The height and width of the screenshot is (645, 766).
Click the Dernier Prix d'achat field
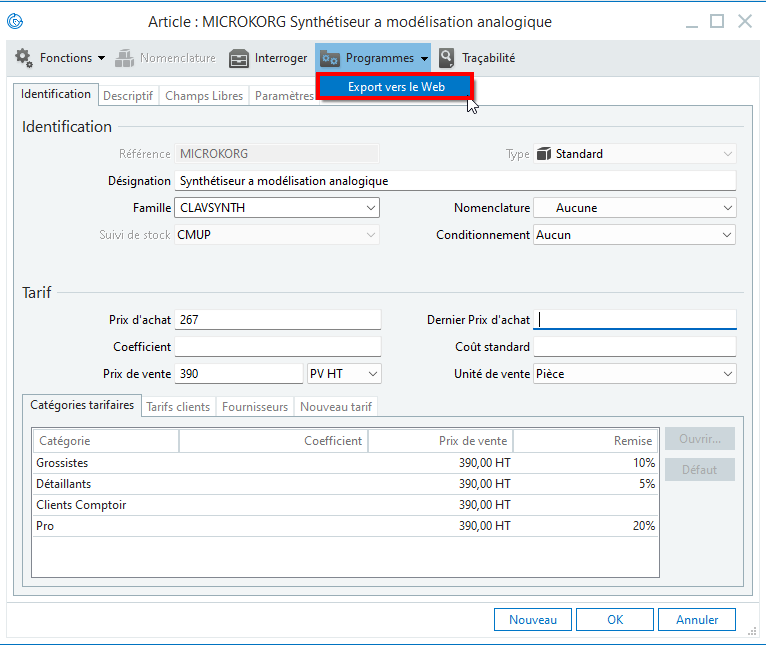point(635,320)
